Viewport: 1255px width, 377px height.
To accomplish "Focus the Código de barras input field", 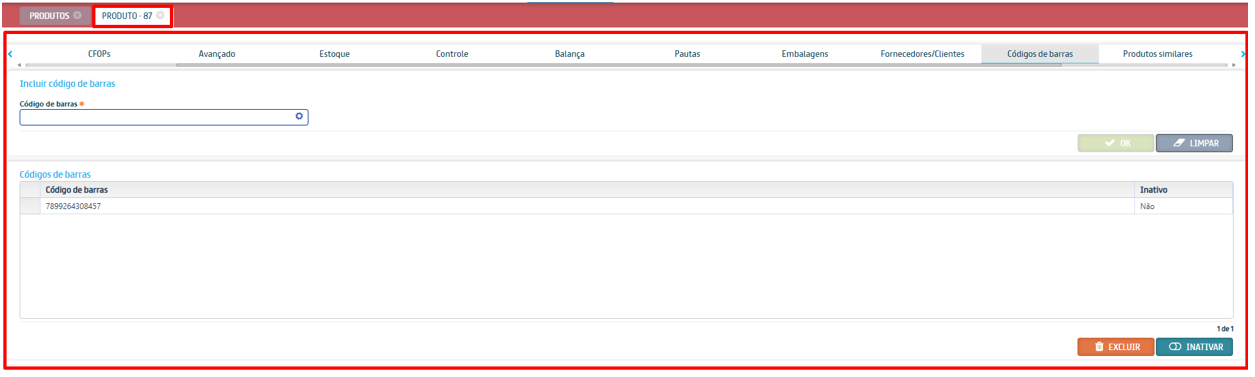I will pos(164,117).
